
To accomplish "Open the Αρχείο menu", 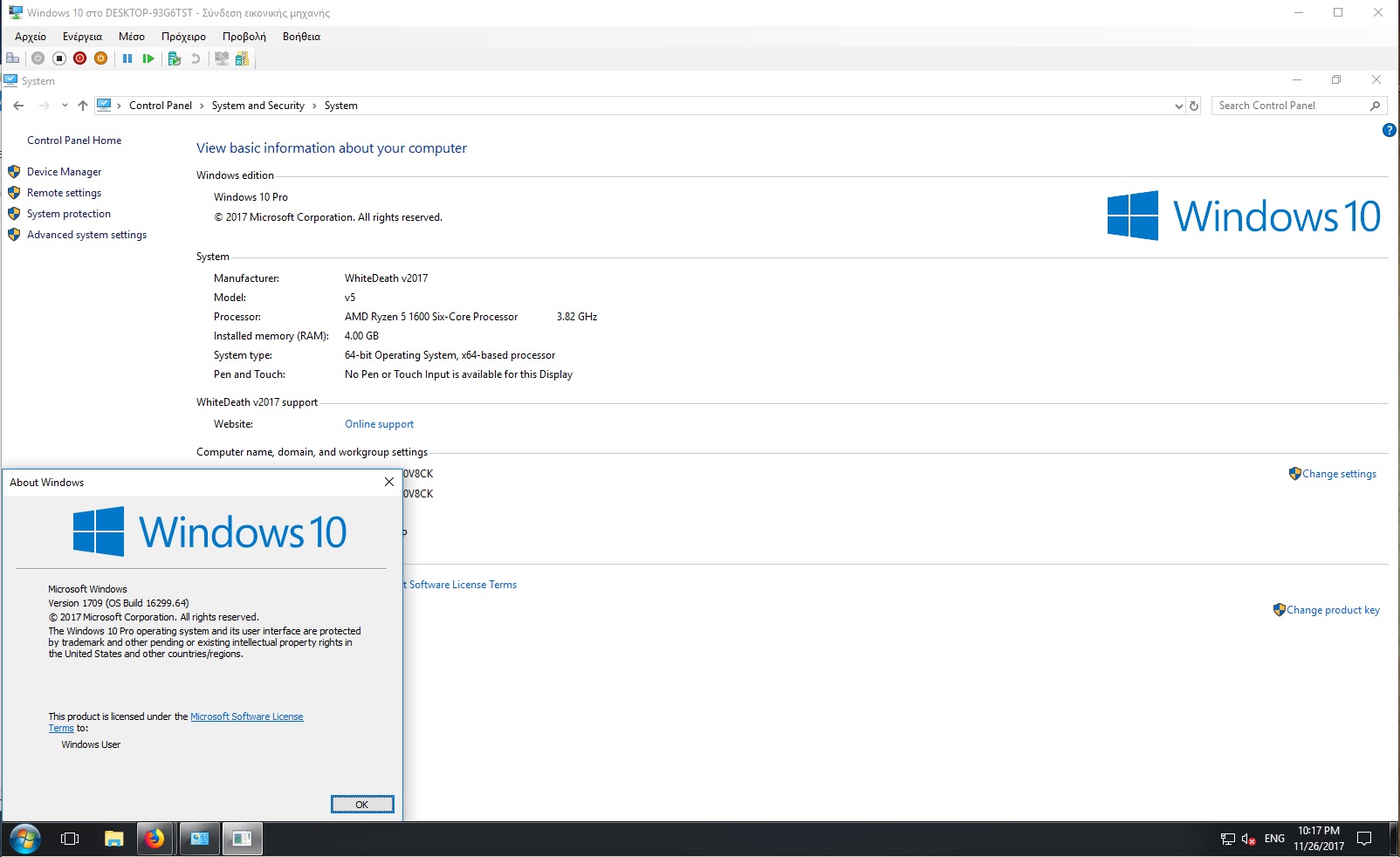I will [31, 37].
